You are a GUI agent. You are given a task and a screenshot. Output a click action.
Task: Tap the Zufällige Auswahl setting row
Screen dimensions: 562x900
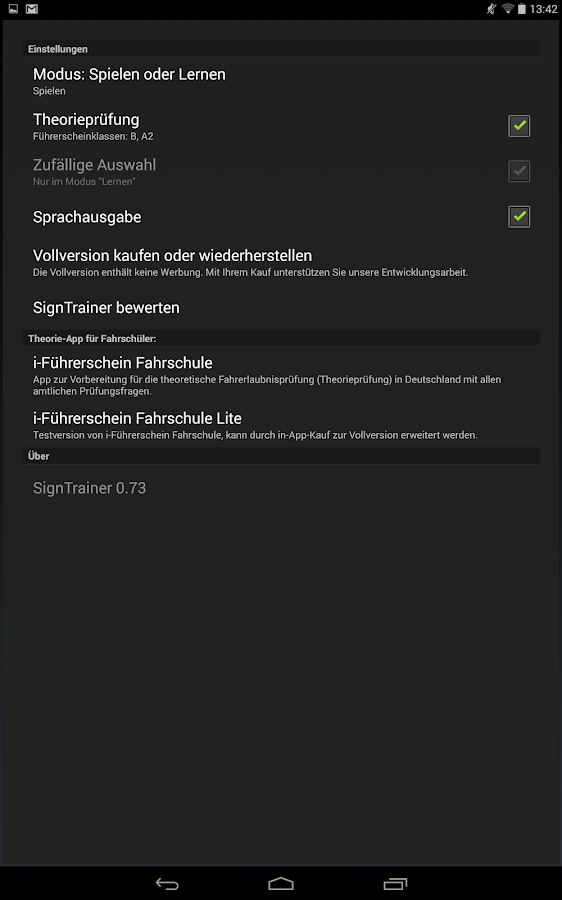tap(281, 172)
